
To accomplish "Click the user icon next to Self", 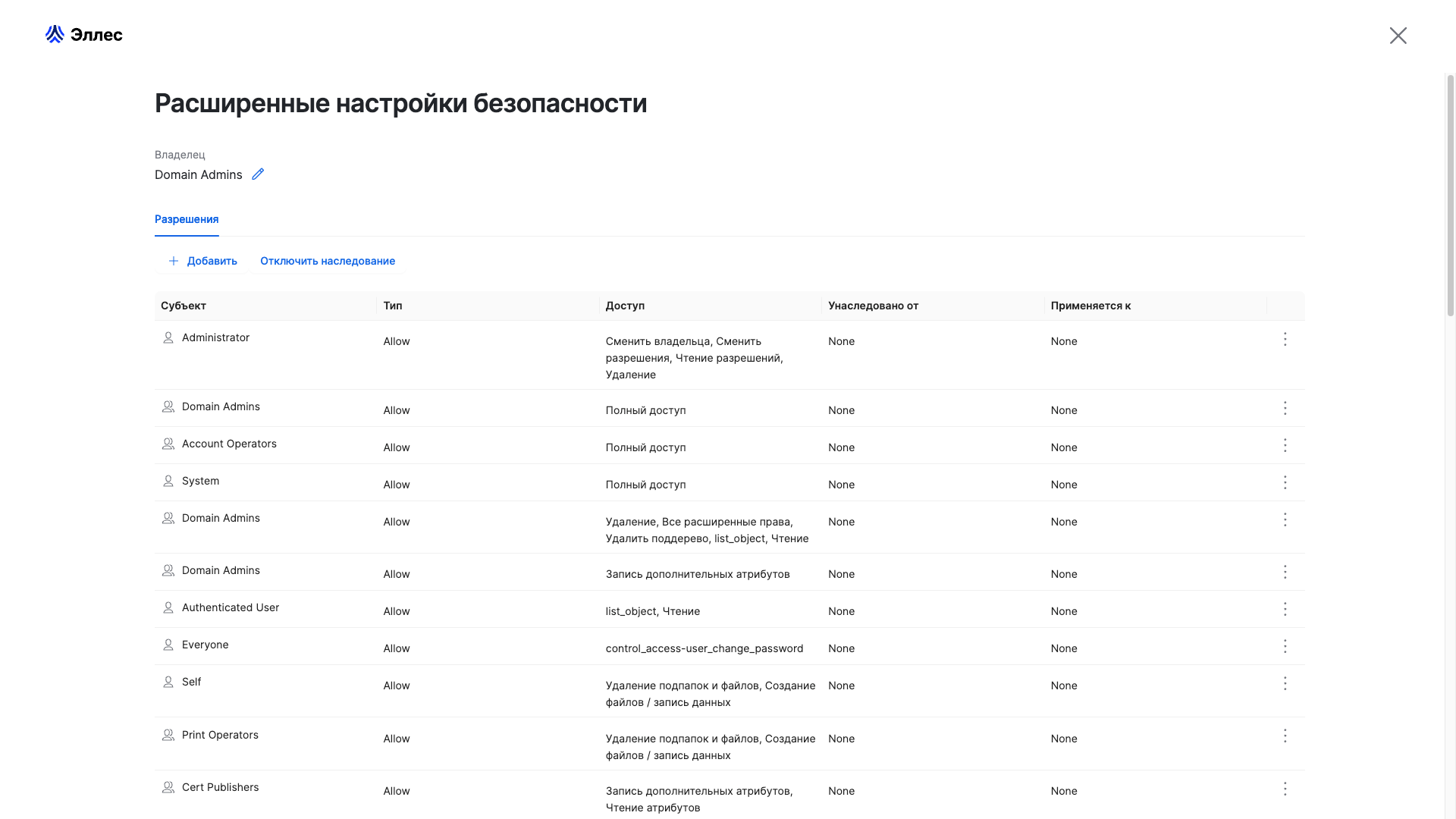I will point(168,682).
